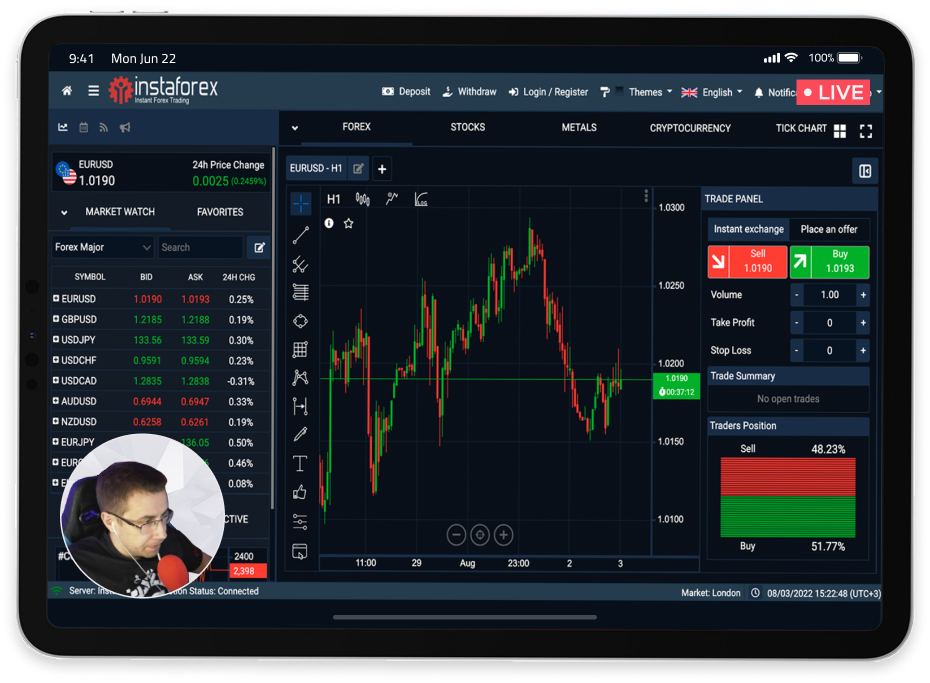
Task: Zoom in on the chart
Action: click(504, 535)
